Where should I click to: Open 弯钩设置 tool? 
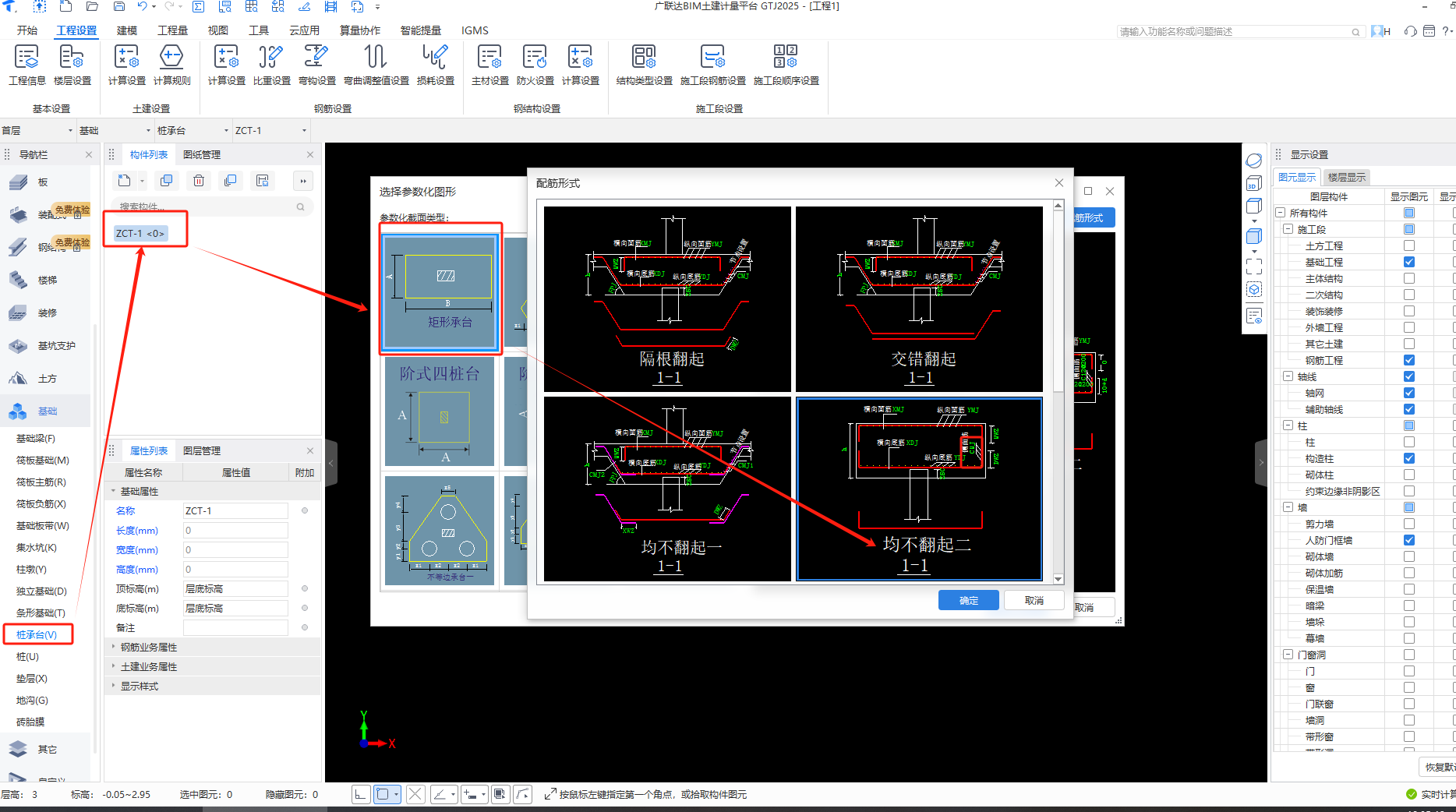coord(316,65)
